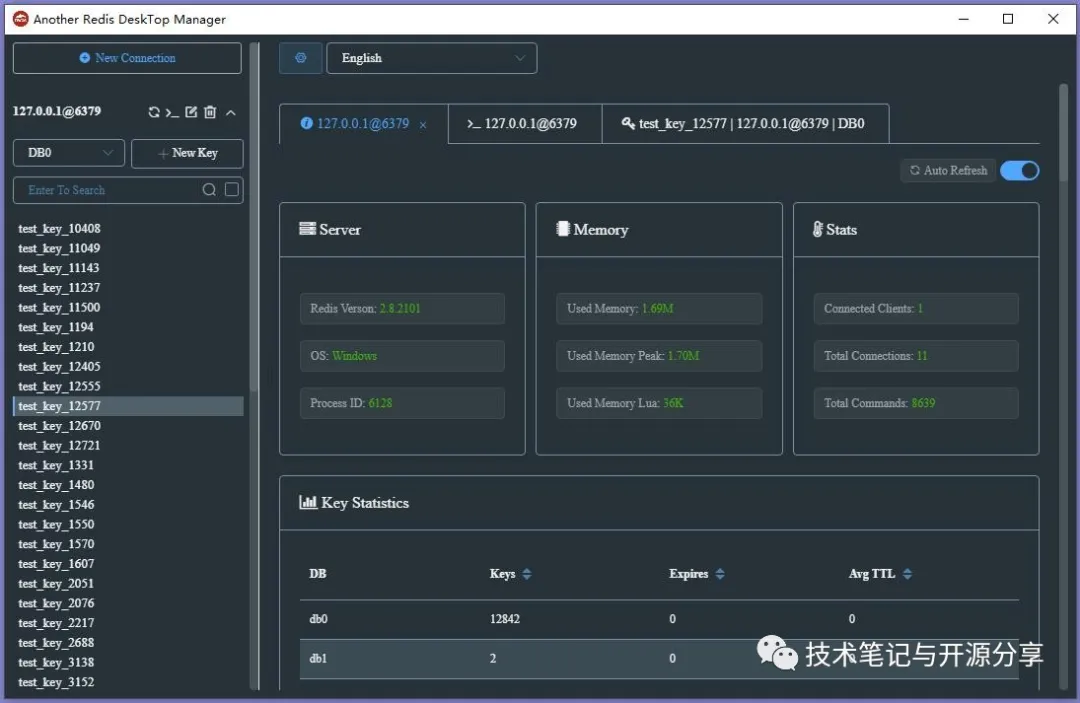This screenshot has width=1080, height=703.
Task: Click the Process ID 6128 field
Action: point(402,403)
